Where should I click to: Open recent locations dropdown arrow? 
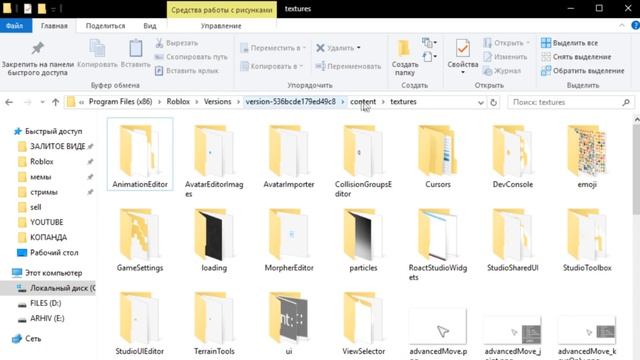(x=42, y=102)
